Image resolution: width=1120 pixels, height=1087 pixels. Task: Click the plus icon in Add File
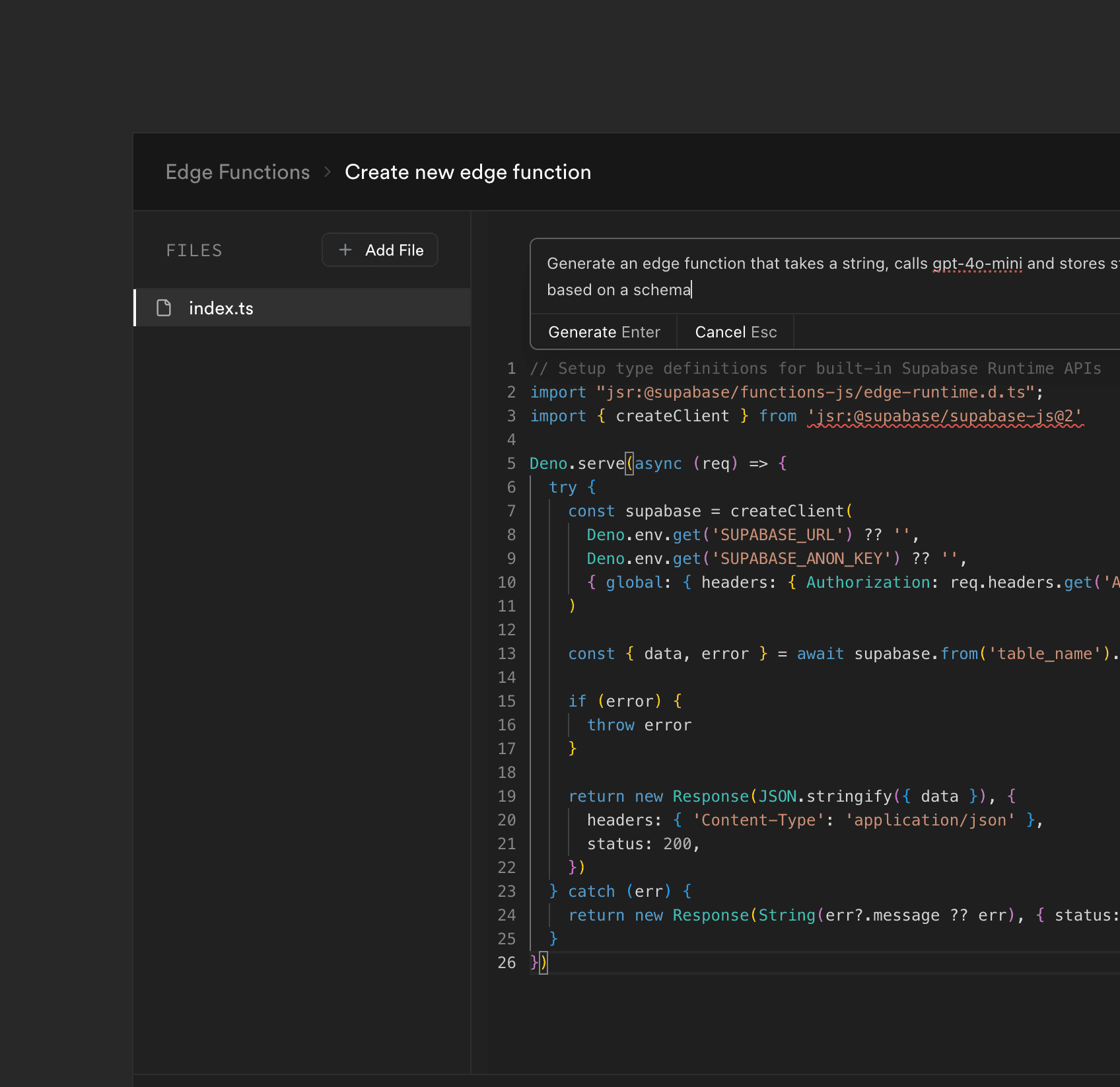click(345, 250)
